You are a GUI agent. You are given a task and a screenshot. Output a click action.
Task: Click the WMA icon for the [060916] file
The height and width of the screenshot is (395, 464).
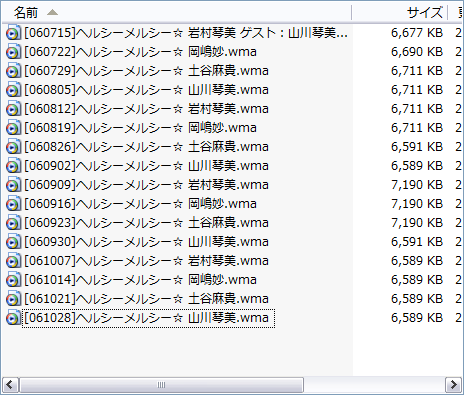pyautogui.click(x=13, y=204)
